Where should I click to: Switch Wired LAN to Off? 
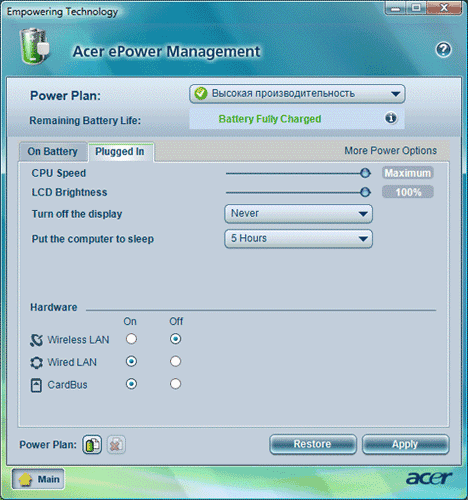[x=175, y=361]
